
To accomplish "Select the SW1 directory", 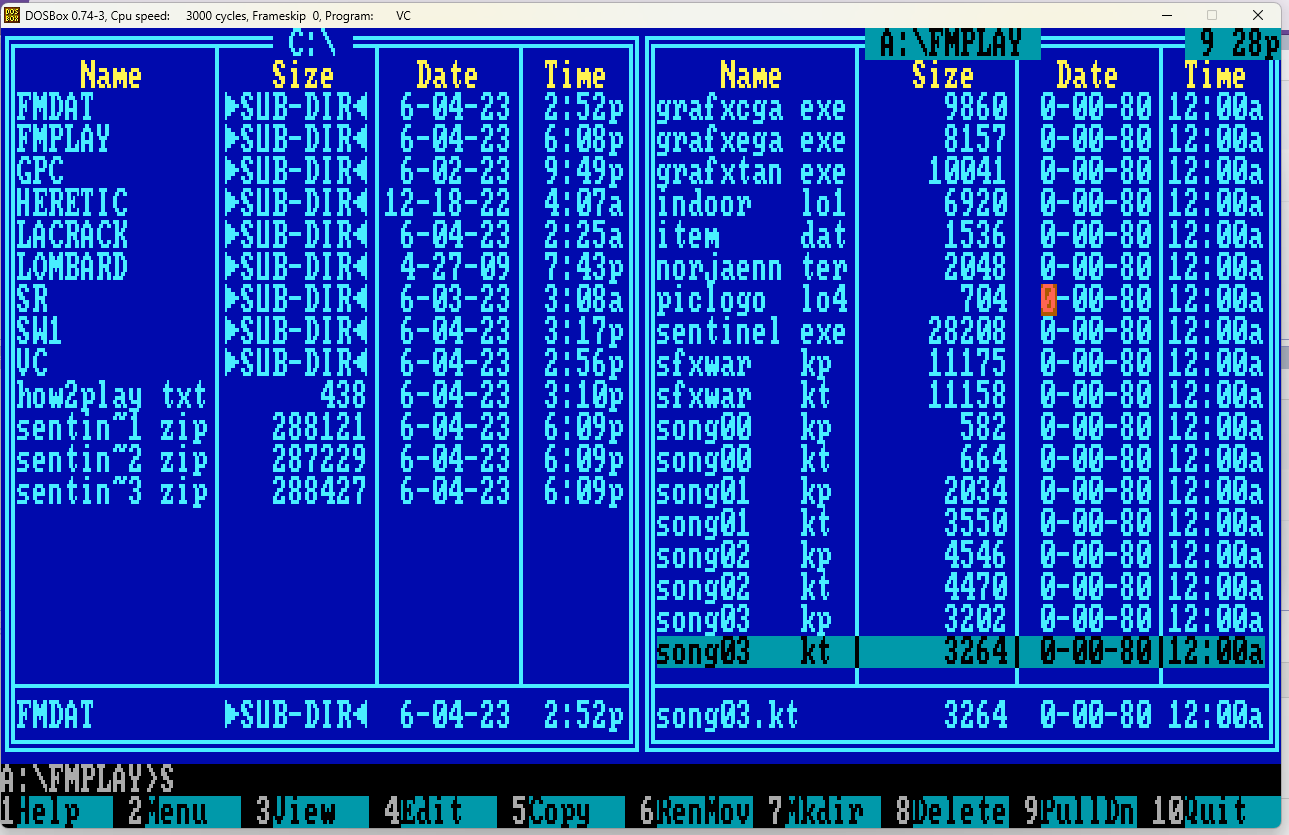I will coord(320,331).
